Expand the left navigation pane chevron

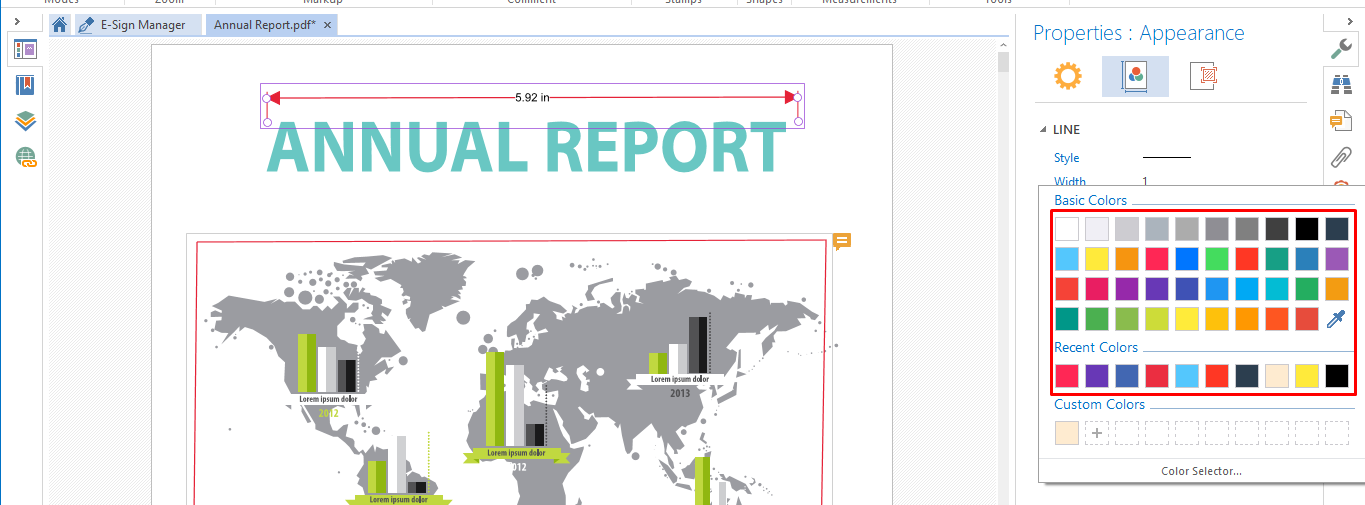tap(17, 21)
